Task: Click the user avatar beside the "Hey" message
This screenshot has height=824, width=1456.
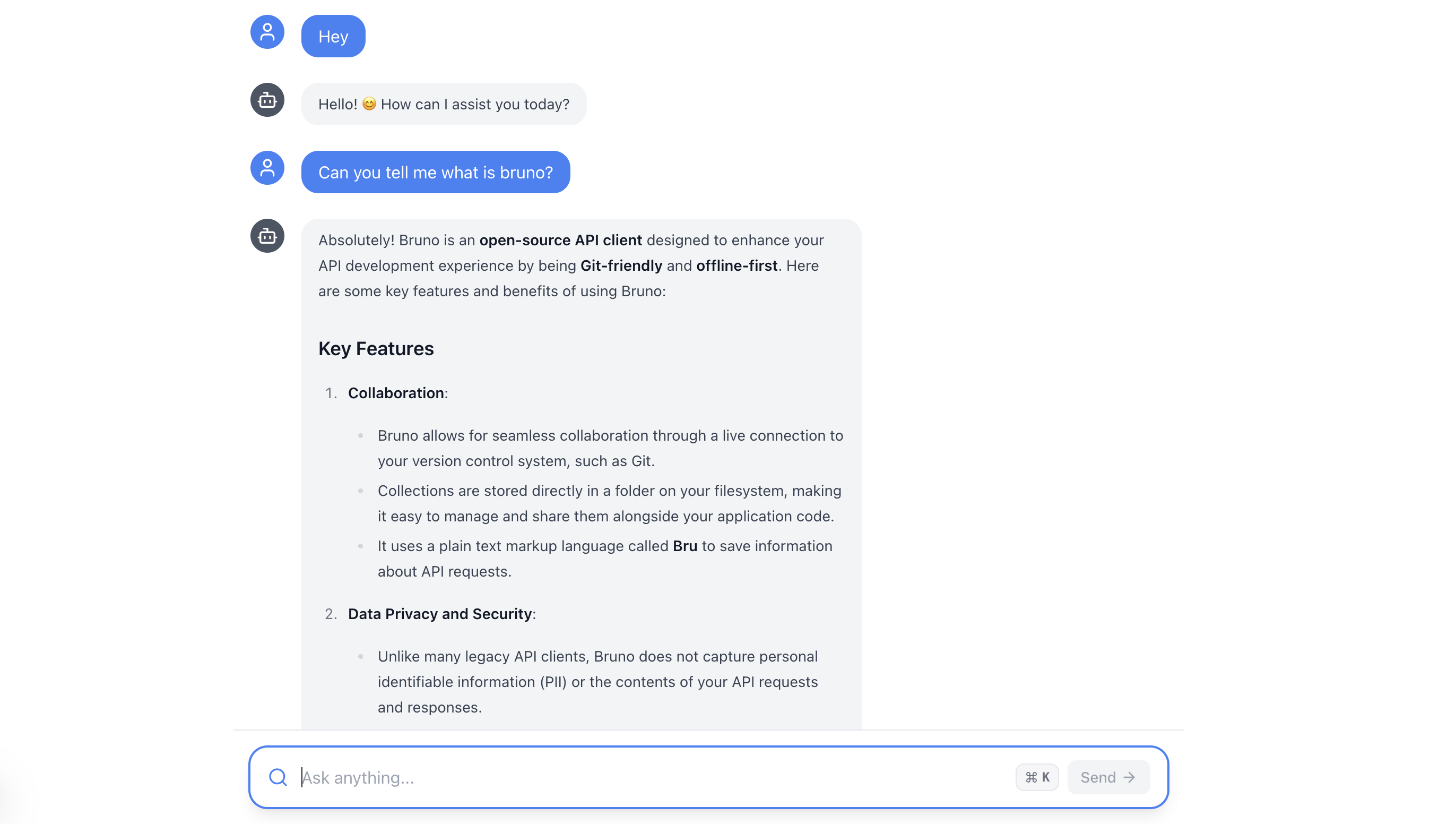Action: (x=267, y=32)
